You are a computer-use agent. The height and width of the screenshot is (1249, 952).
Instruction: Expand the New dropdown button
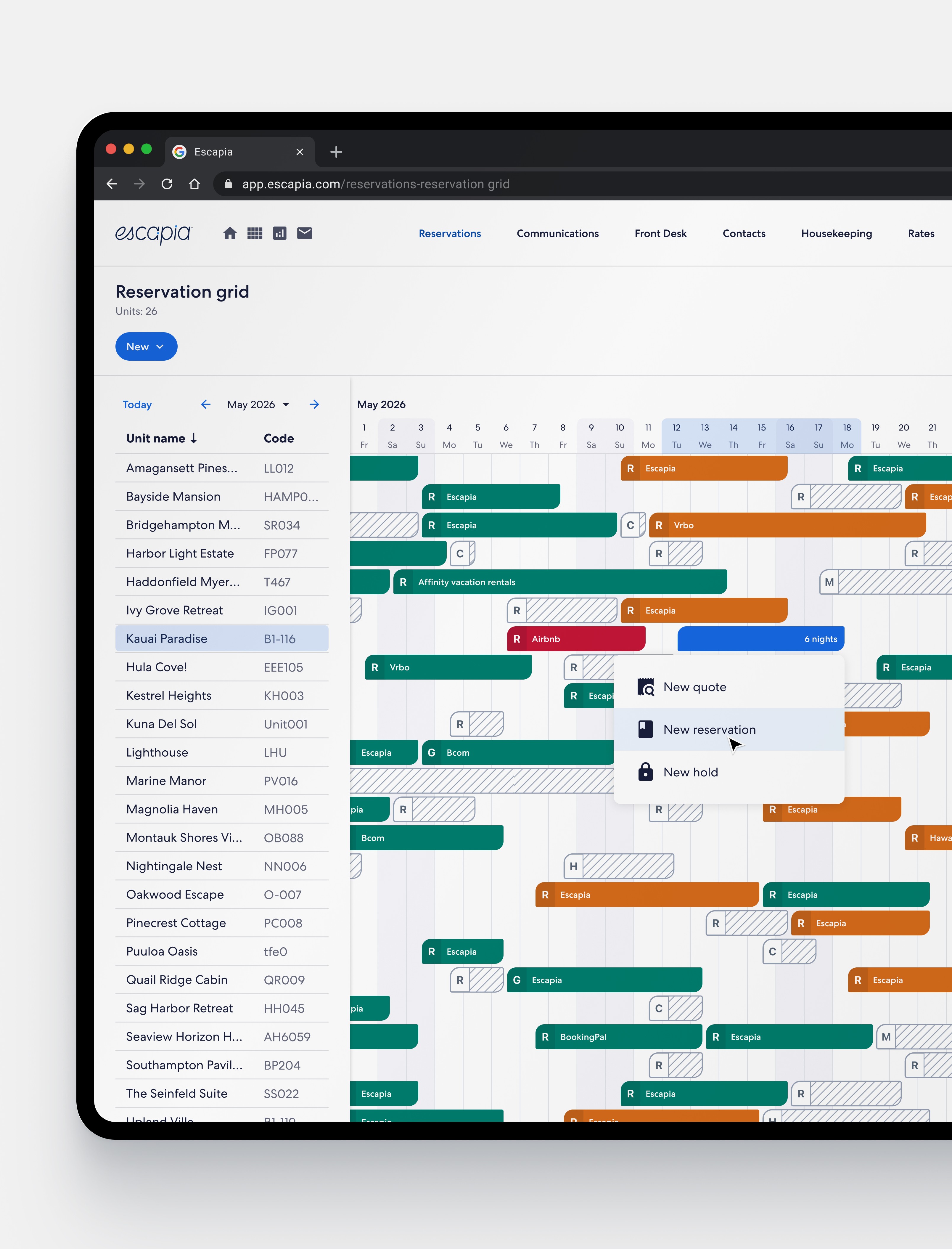[x=146, y=347]
